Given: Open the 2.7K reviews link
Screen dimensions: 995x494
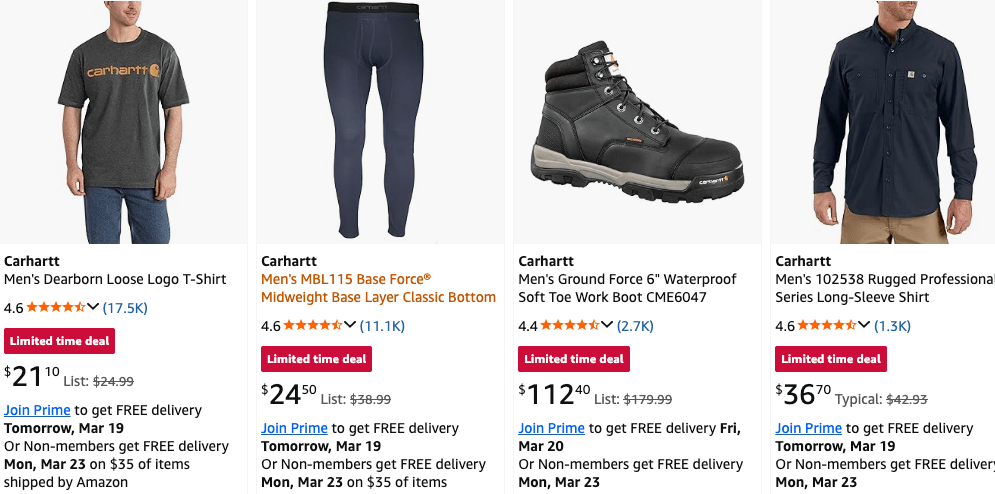Looking at the screenshot, I should (x=635, y=326).
